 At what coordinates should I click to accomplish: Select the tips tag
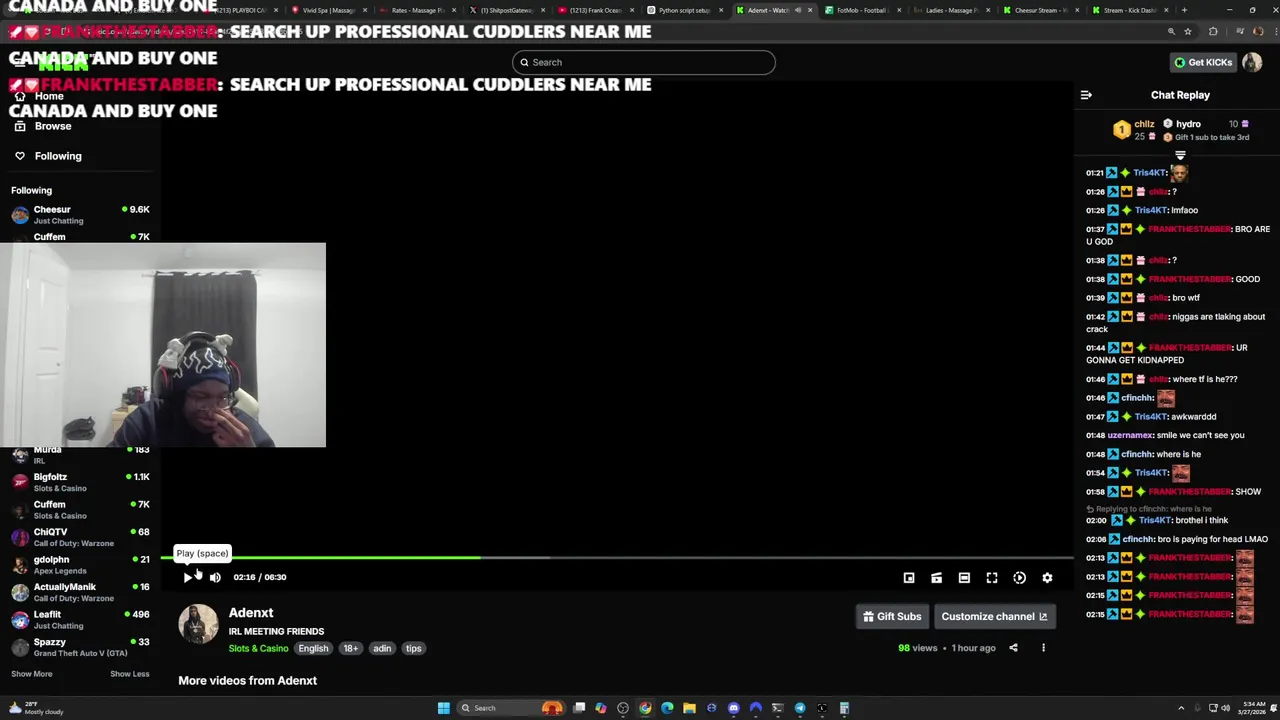pyautogui.click(x=413, y=648)
